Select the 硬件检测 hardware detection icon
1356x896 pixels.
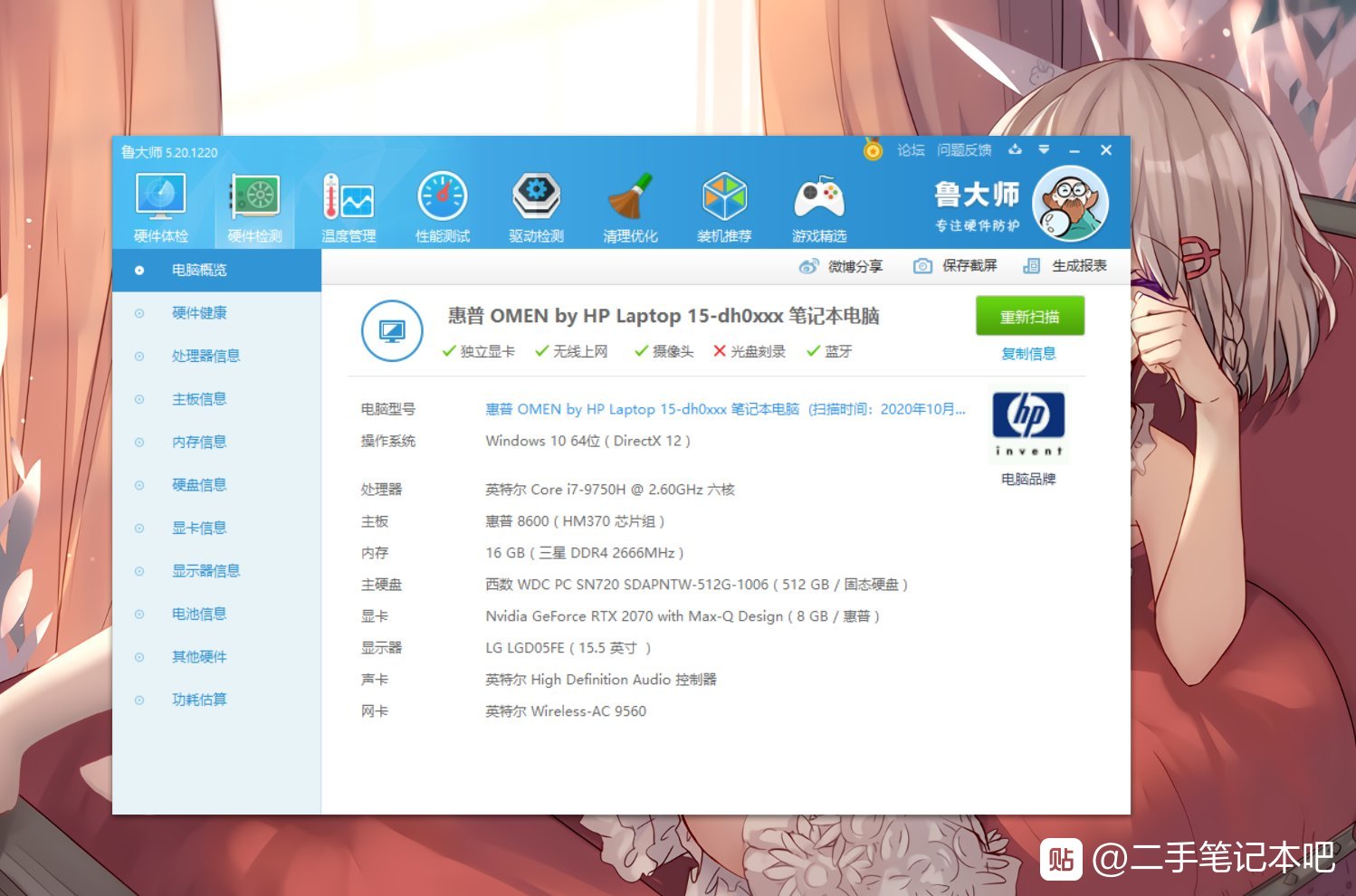254,208
